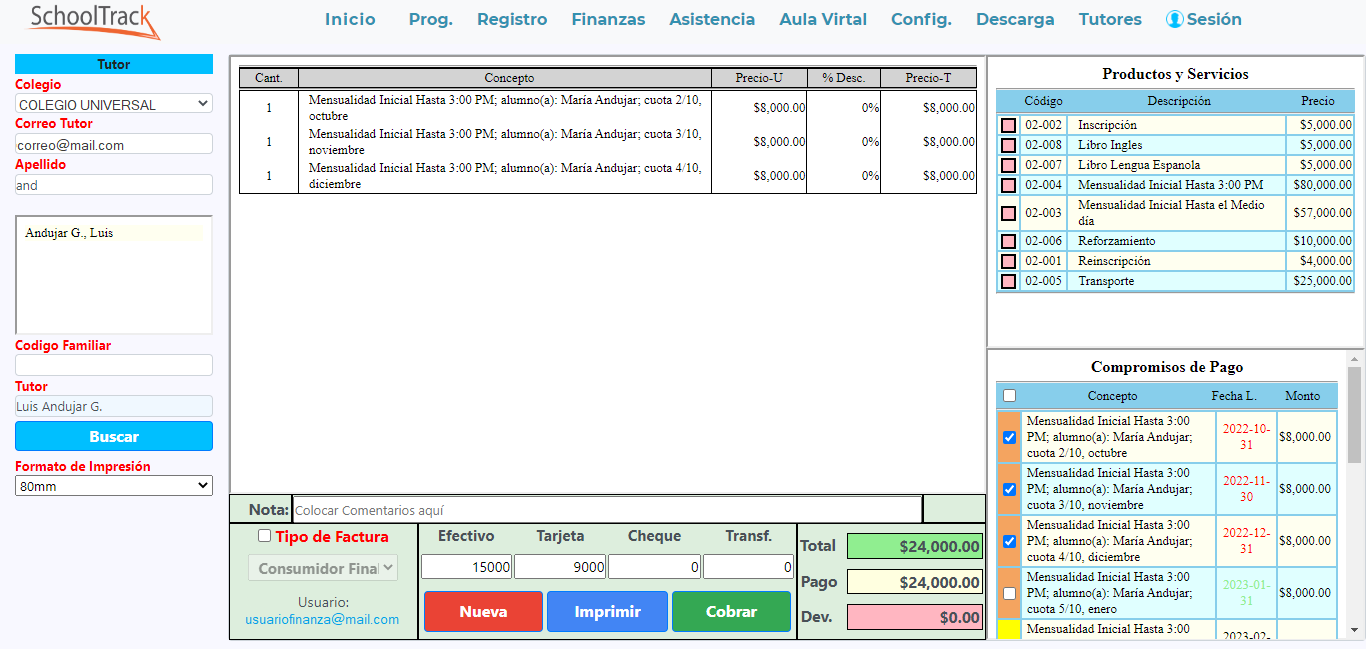
Task: Uncheck the cuota 2/10 octubre commitment
Action: click(1009, 437)
